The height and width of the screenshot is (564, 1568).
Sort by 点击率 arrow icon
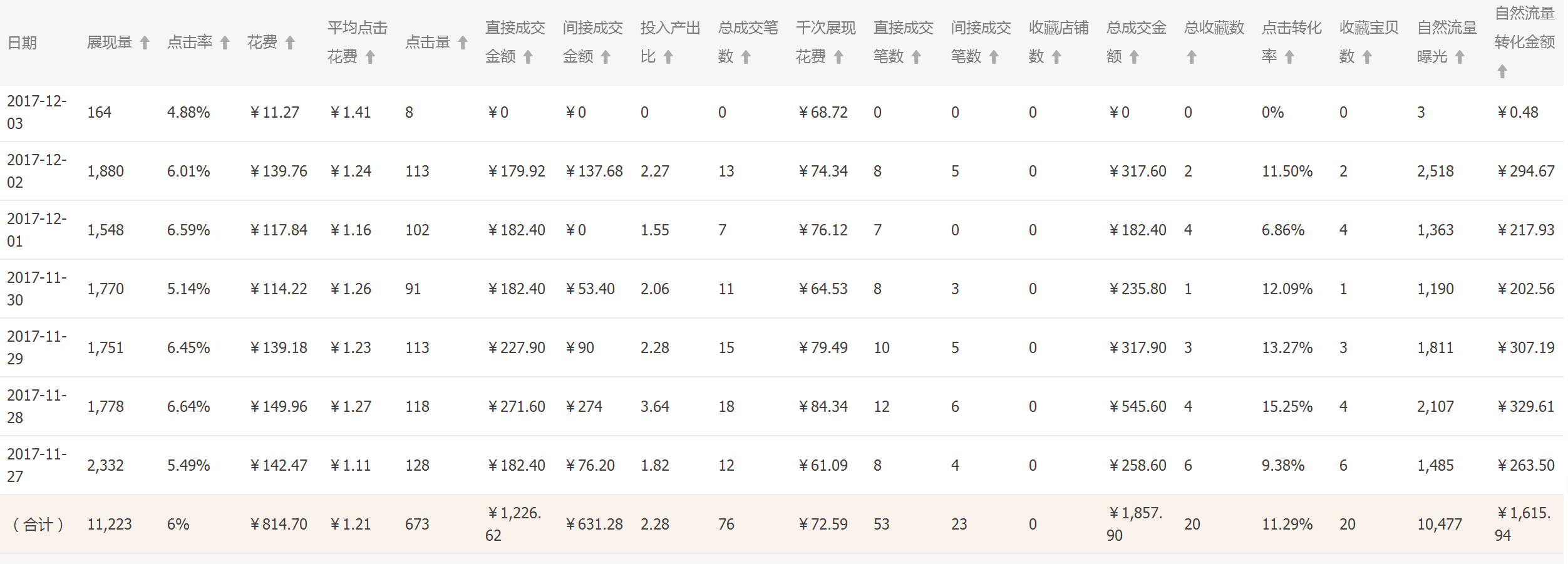pyautogui.click(x=225, y=43)
